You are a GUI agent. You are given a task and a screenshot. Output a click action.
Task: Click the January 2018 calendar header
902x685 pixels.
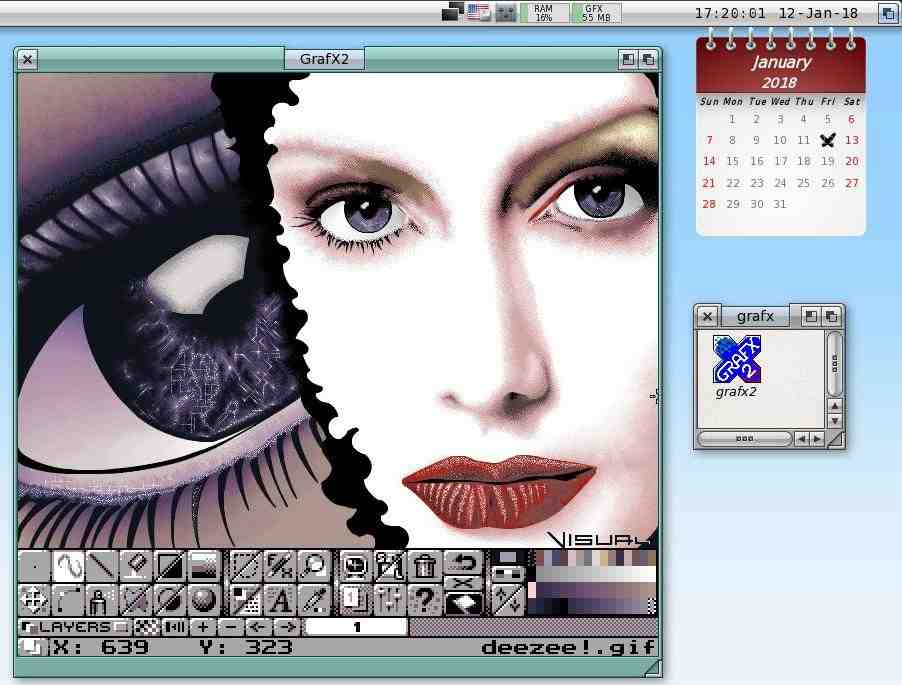pos(781,72)
